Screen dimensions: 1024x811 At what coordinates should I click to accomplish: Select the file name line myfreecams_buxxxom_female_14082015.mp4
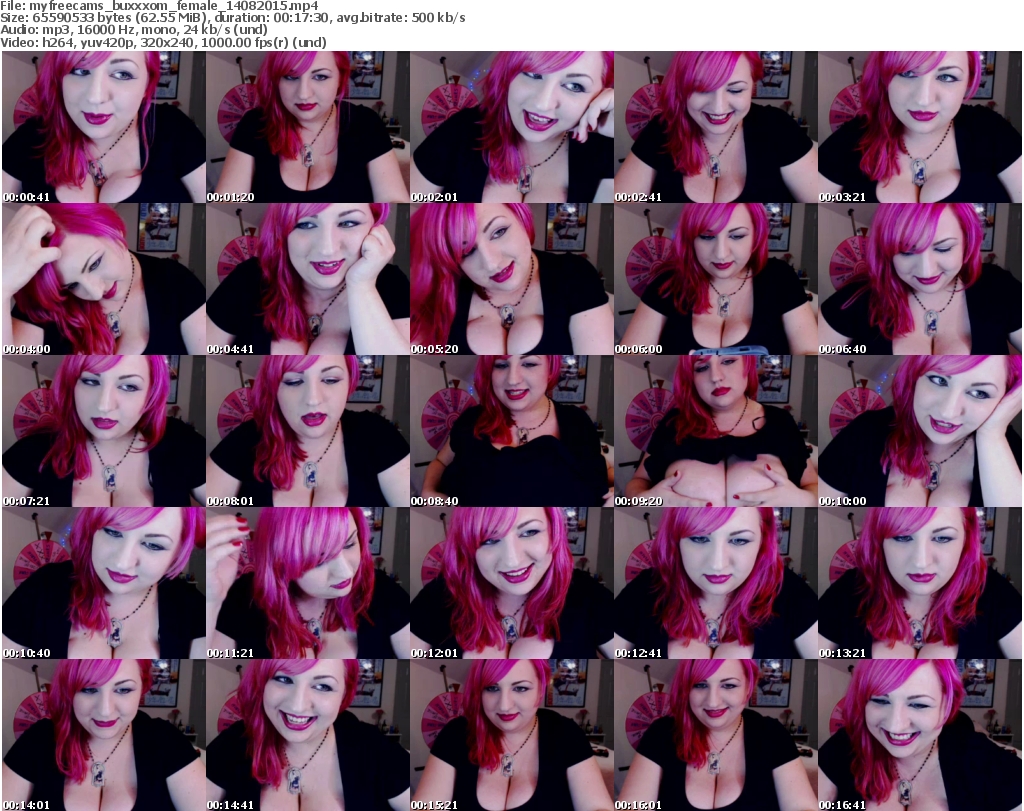159,6
